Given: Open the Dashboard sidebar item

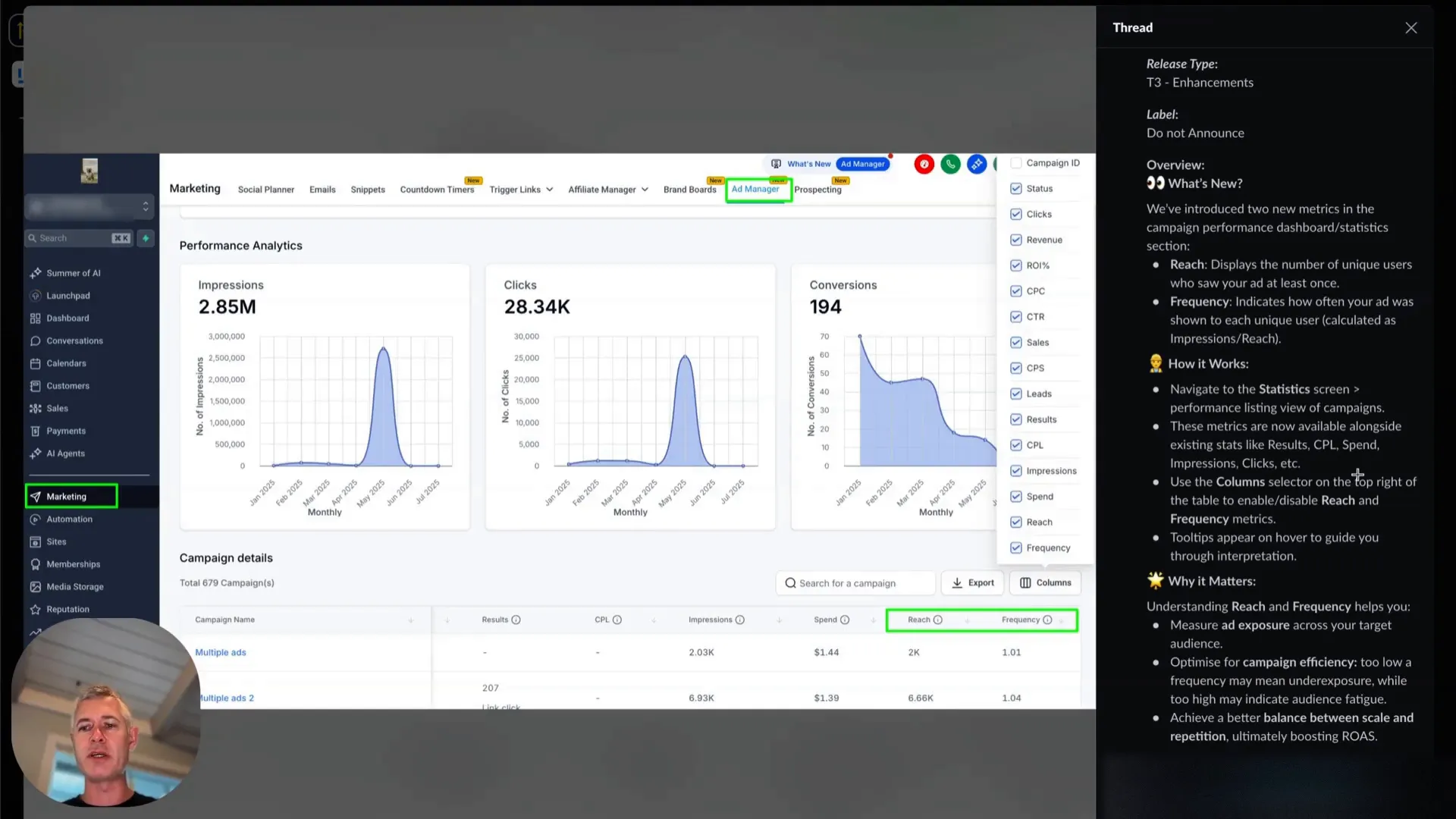Looking at the screenshot, I should pos(67,318).
